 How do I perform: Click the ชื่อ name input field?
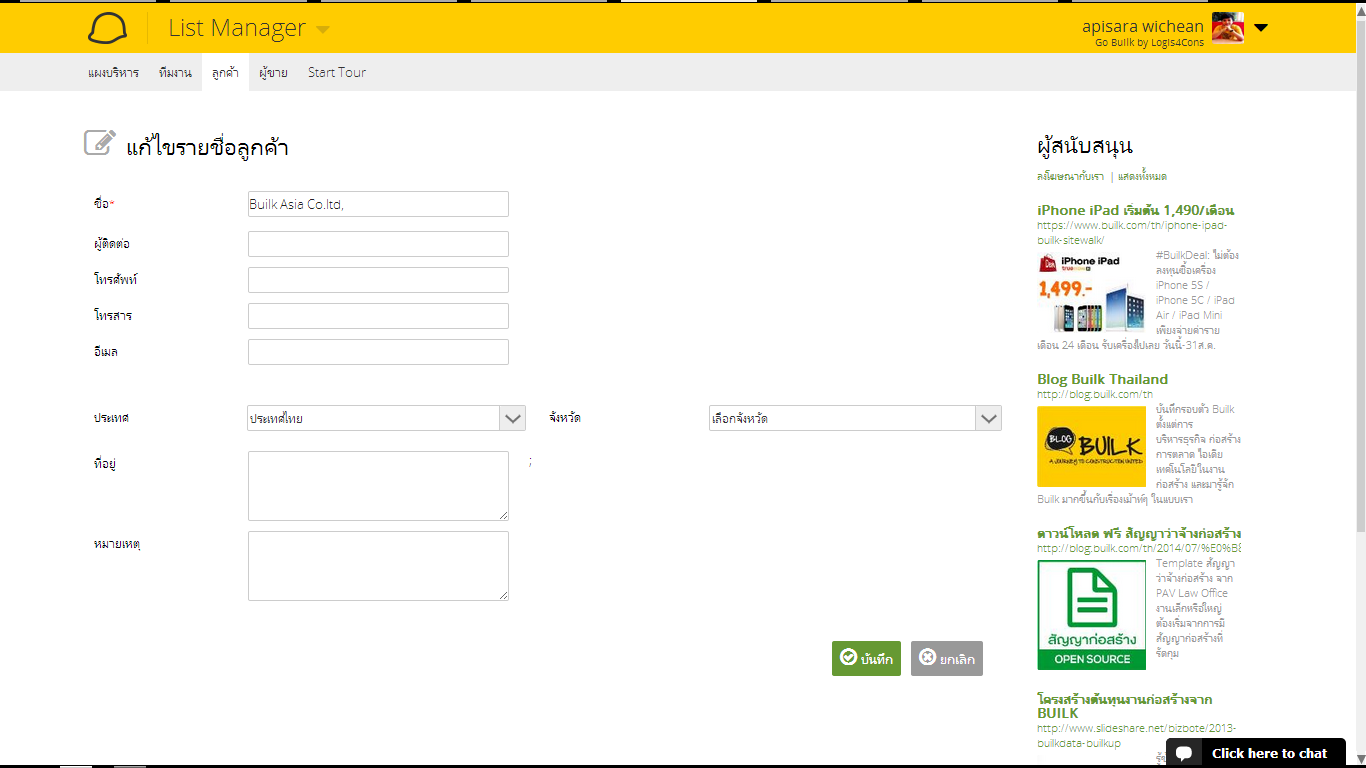click(378, 204)
